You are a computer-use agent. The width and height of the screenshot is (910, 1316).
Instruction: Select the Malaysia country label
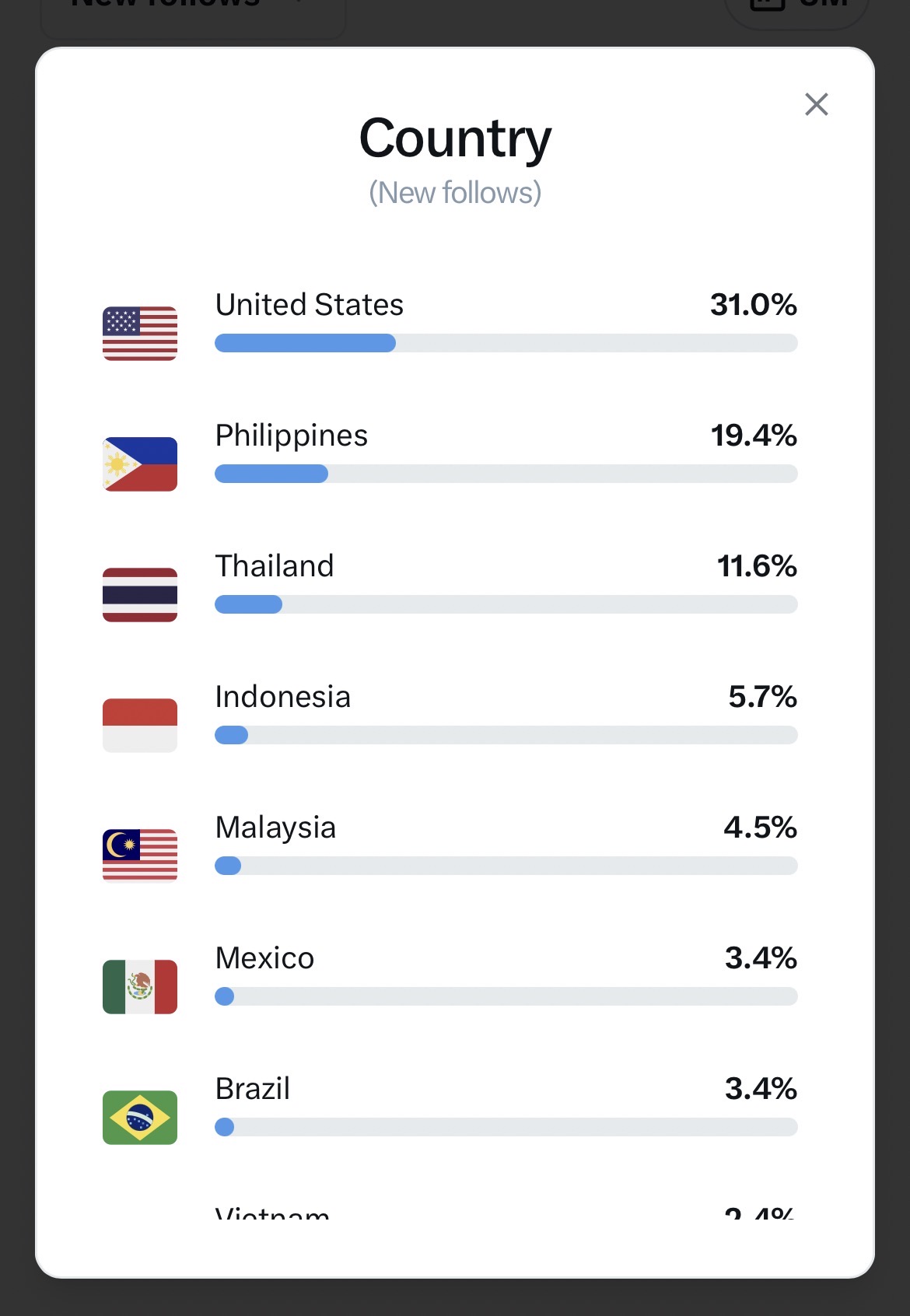click(x=275, y=828)
